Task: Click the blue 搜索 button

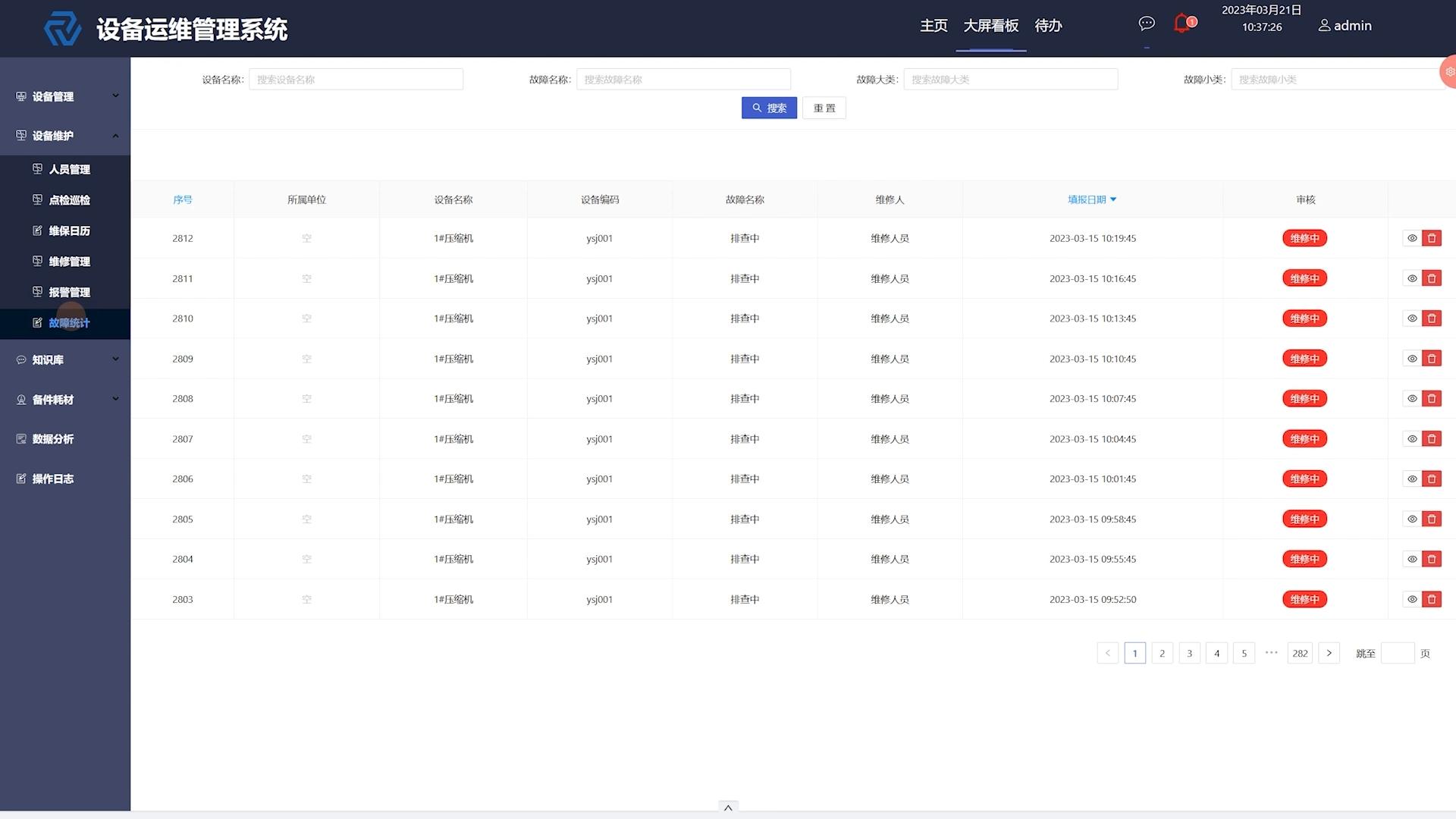Action: [x=769, y=108]
